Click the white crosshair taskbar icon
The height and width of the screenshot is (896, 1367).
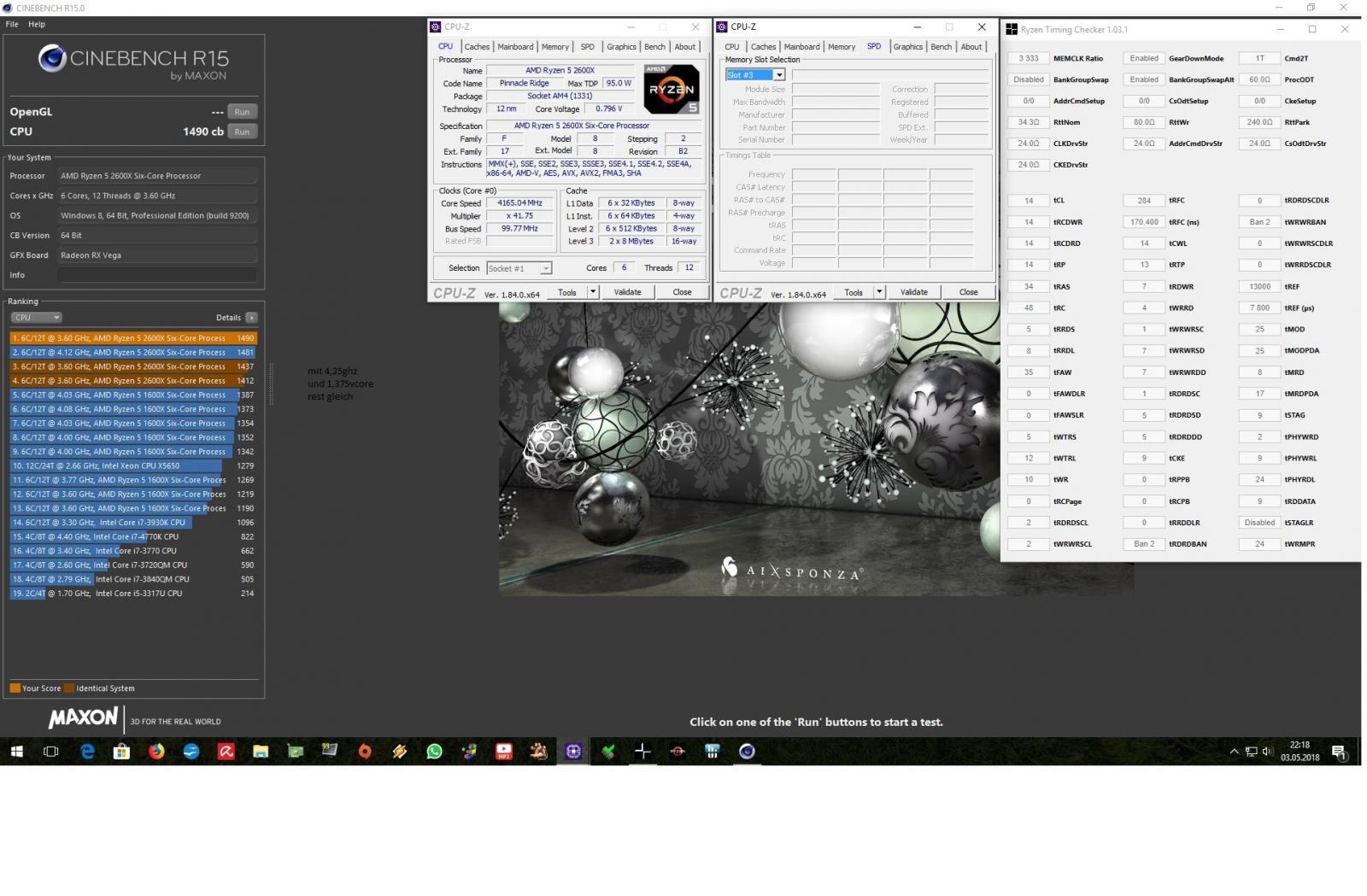(642, 752)
